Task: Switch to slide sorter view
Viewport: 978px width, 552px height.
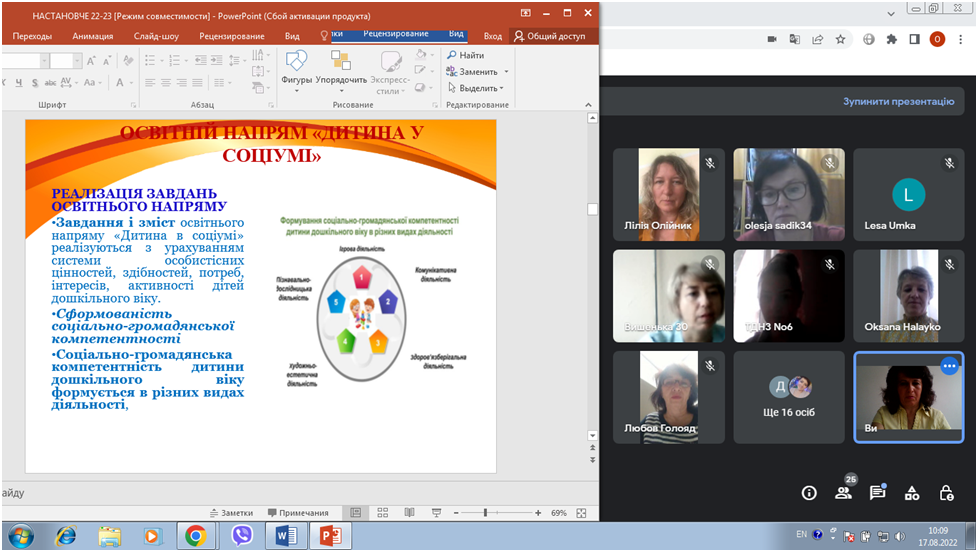Action: tap(383, 513)
